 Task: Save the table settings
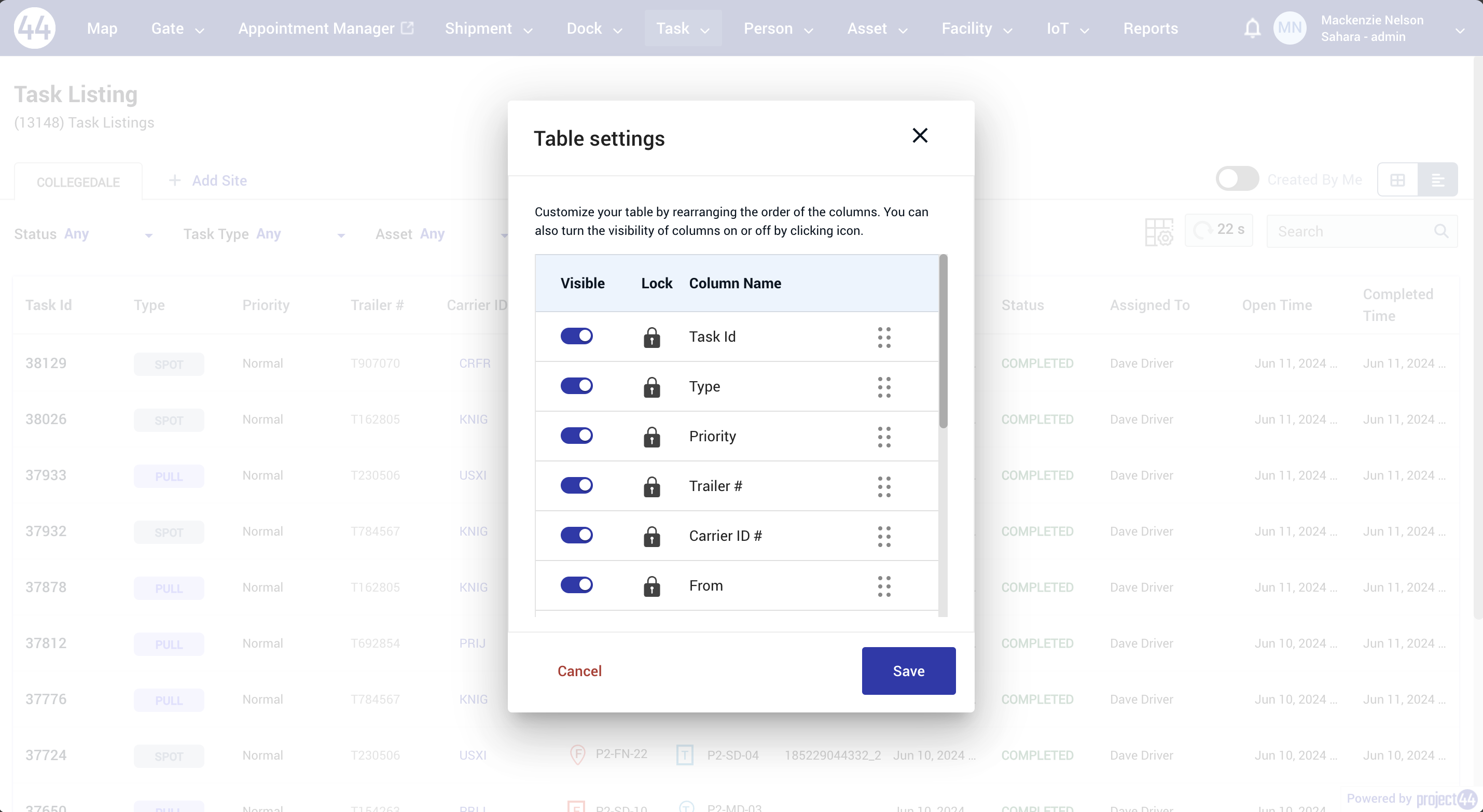point(908,671)
